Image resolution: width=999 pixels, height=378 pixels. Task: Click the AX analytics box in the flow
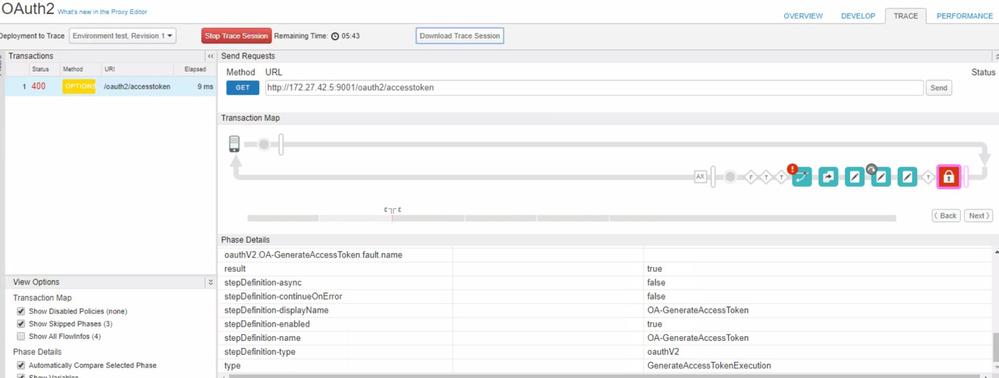pyautogui.click(x=700, y=177)
